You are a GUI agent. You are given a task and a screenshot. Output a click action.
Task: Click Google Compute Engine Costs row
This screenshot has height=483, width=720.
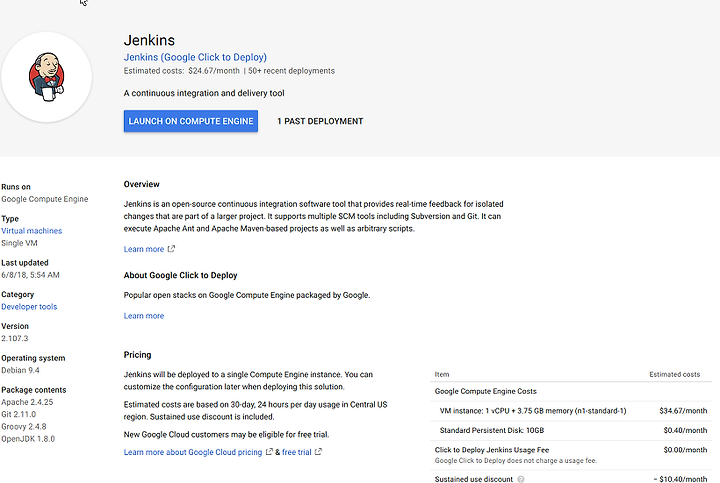pyautogui.click(x=571, y=391)
